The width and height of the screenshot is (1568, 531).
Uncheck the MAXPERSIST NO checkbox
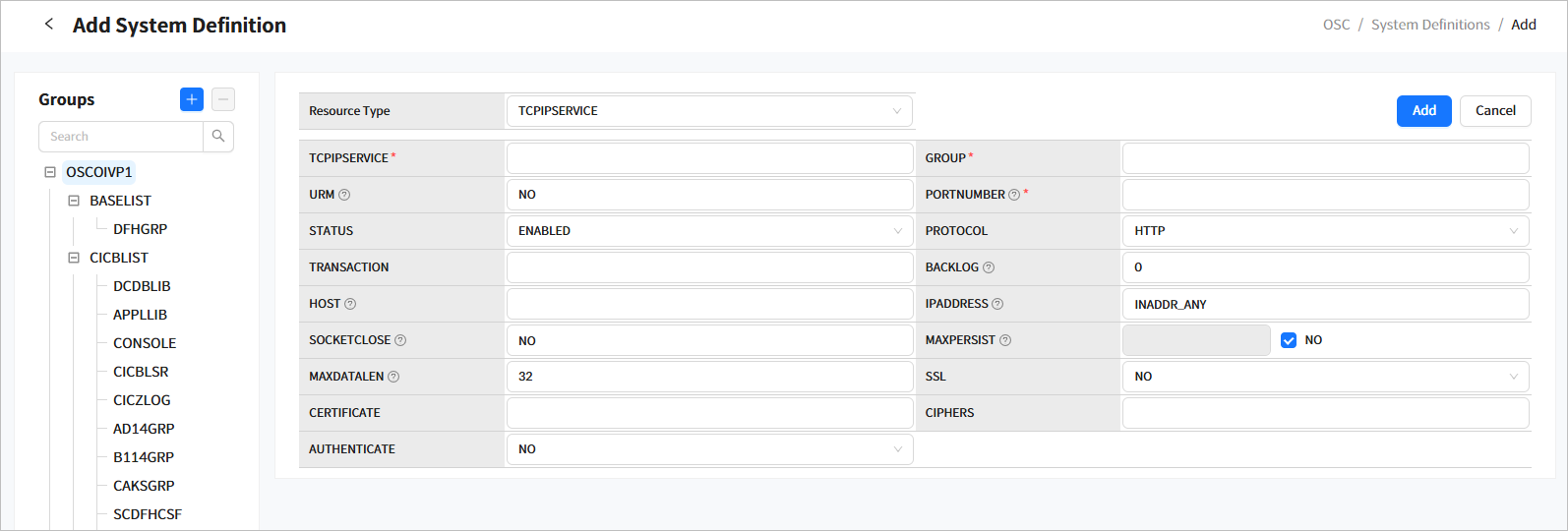click(x=1289, y=340)
